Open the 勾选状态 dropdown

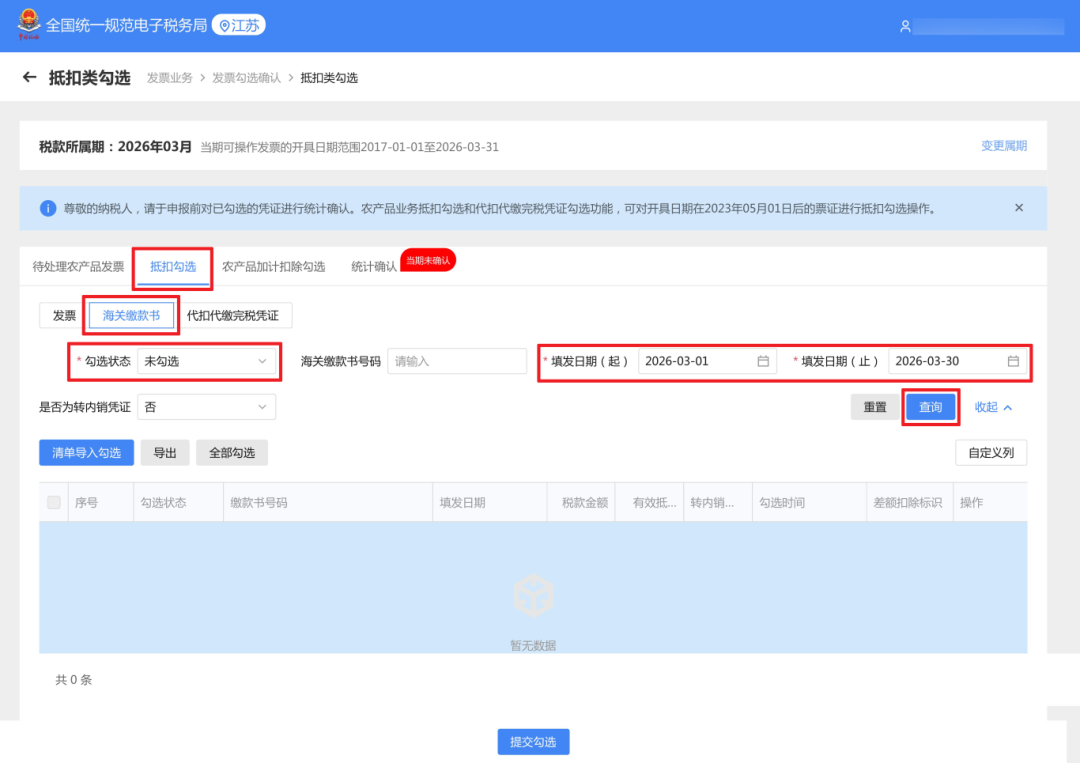point(207,361)
